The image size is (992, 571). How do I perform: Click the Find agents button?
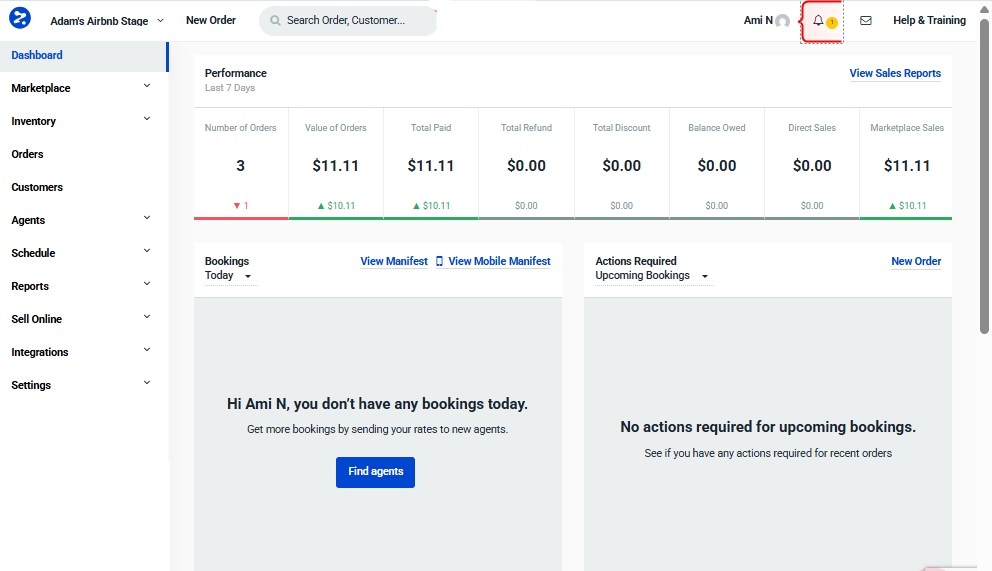(x=375, y=472)
